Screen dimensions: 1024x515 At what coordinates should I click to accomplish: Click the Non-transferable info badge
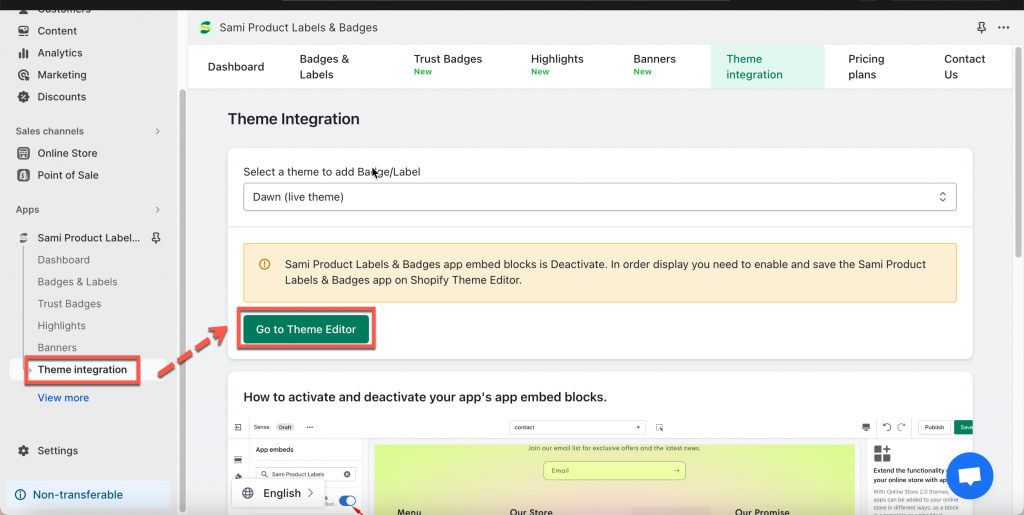point(88,495)
